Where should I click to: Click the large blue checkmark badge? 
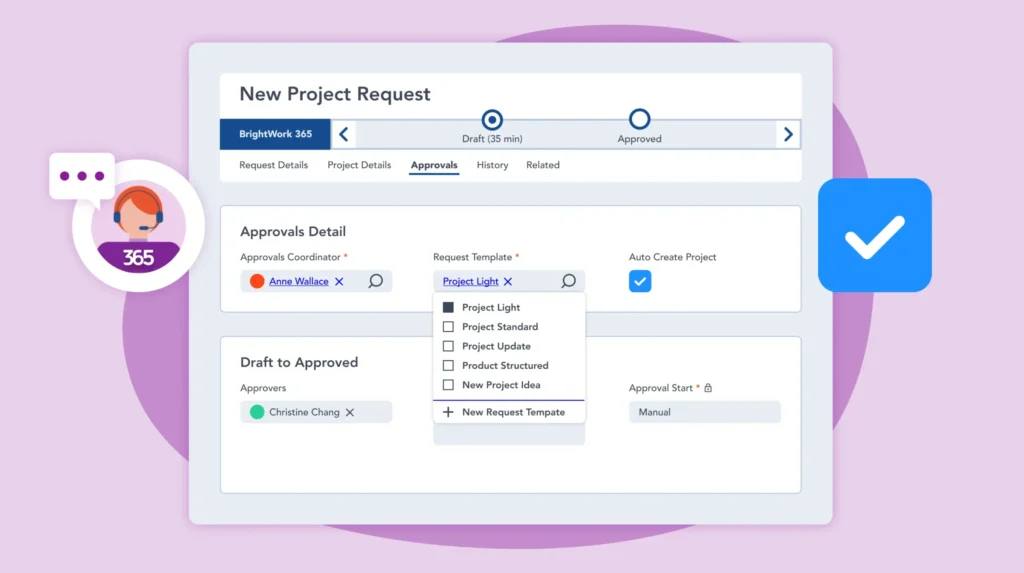(874, 235)
